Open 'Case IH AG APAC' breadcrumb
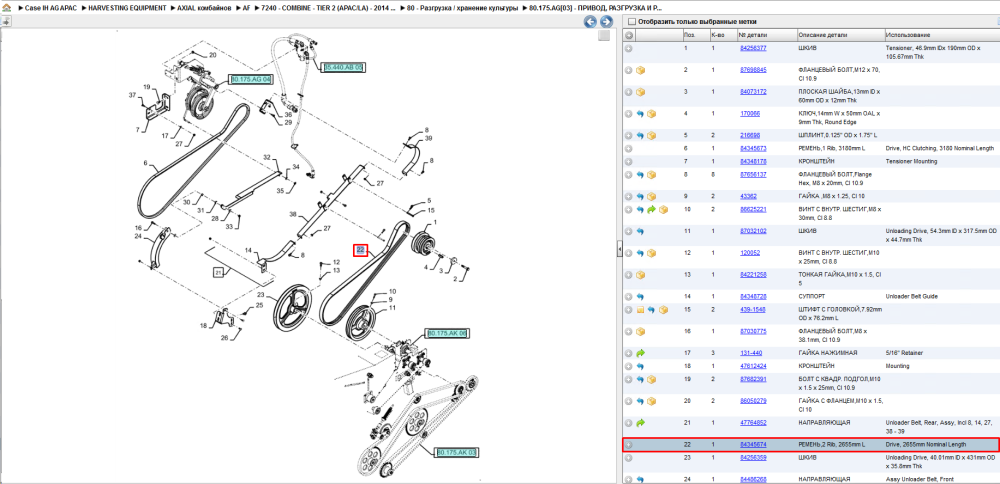1000x484 pixels. tap(51, 9)
